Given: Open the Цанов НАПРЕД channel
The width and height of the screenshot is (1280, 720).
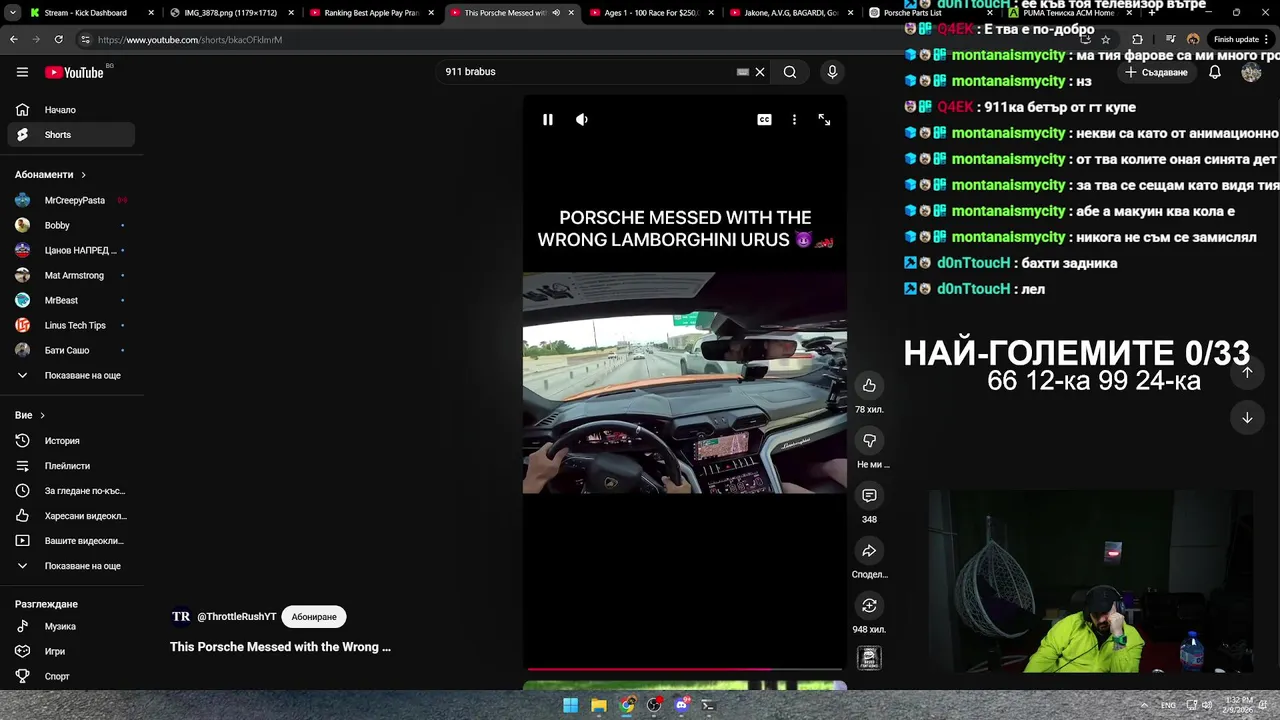Looking at the screenshot, I should (70, 250).
